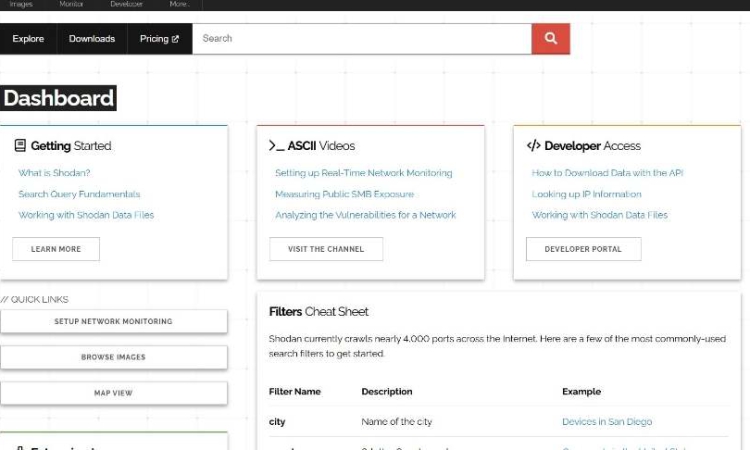The image size is (750, 450).
Task: Click the terminal prompt icon beside ASCII Videos
Action: pyautogui.click(x=276, y=146)
